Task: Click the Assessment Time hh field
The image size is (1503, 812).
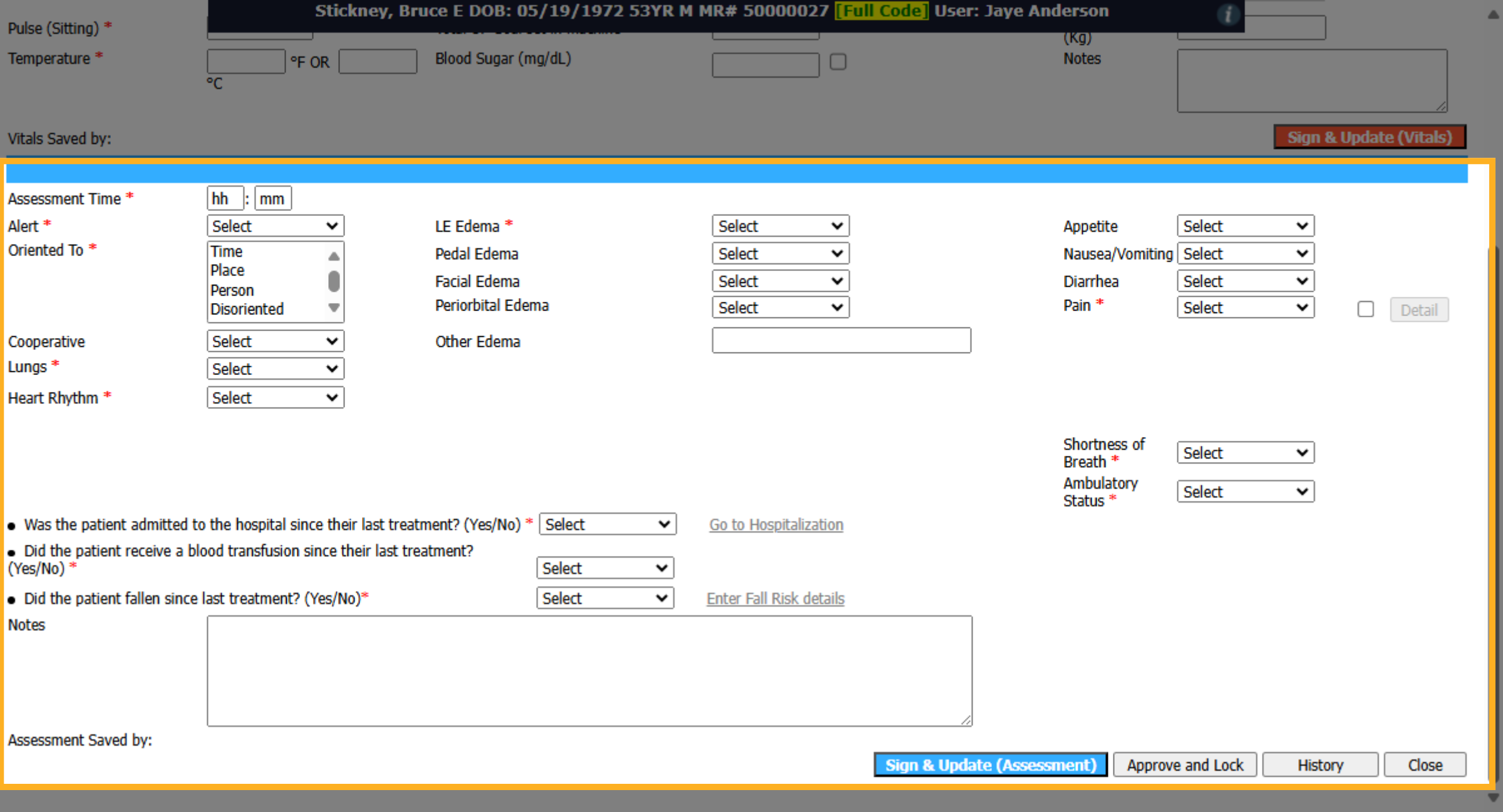Action: pyautogui.click(x=225, y=198)
